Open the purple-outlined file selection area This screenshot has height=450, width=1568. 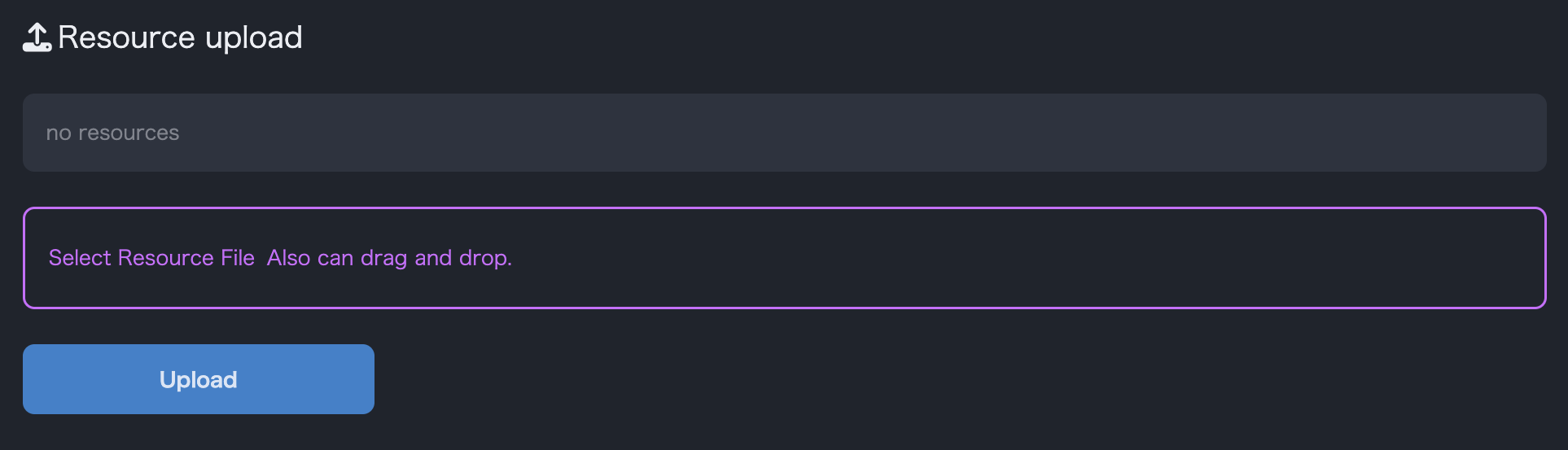(x=784, y=258)
